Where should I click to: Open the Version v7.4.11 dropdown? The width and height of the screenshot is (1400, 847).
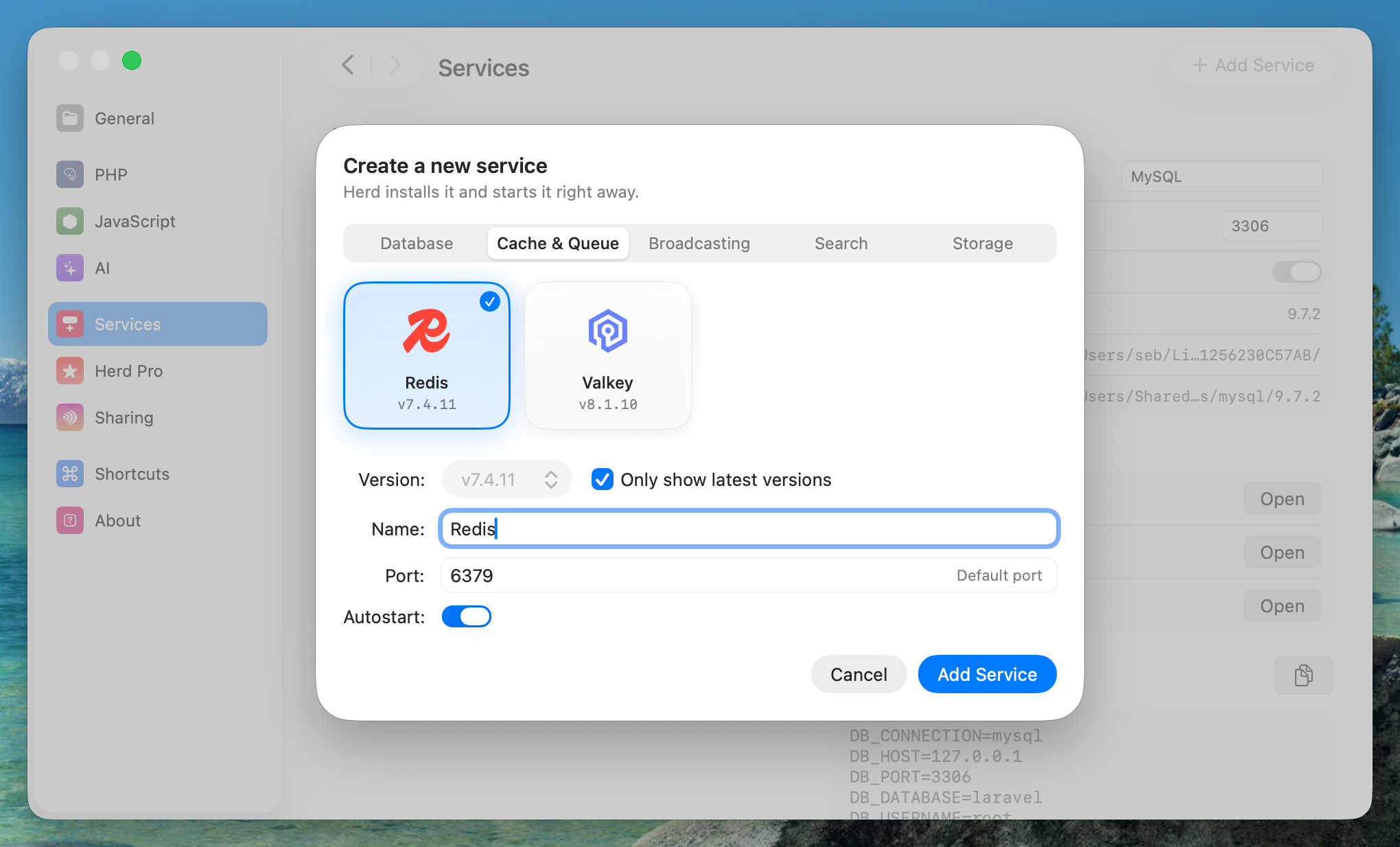tap(507, 479)
